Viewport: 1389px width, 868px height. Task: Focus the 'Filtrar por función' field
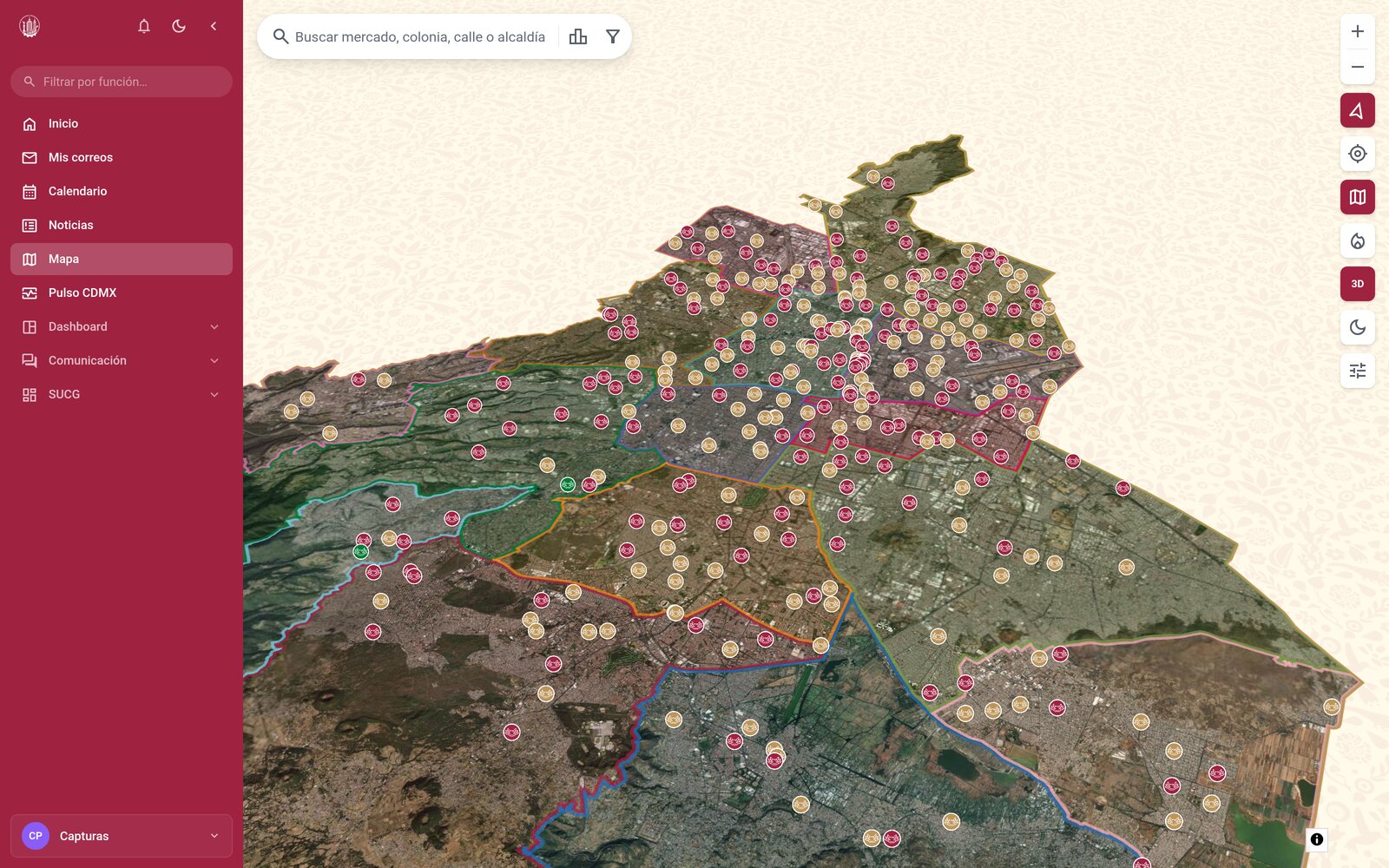pyautogui.click(x=122, y=82)
